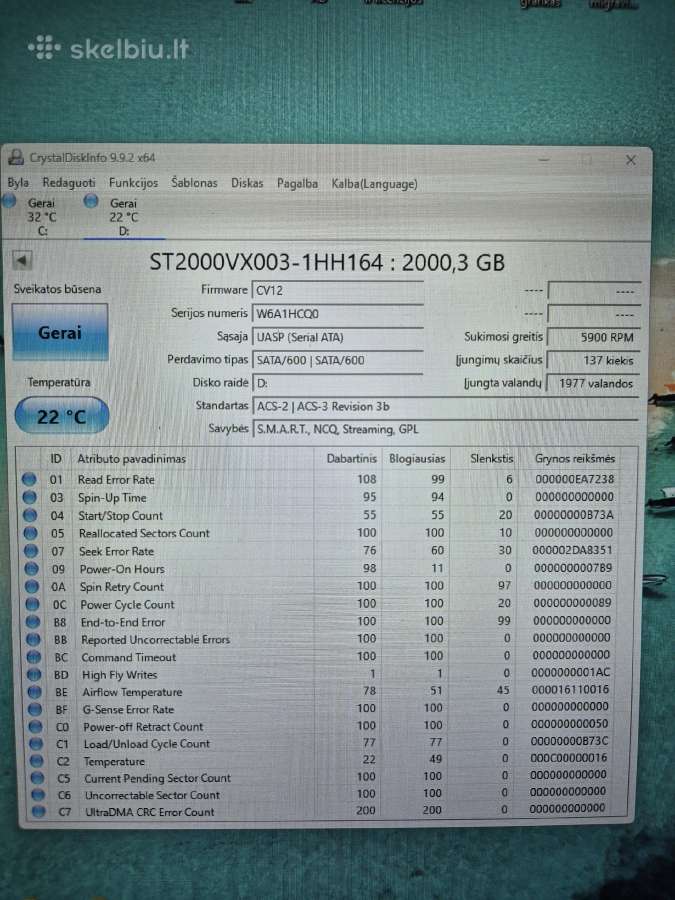Screen dimensions: 675x900
Task: Select the UltraDMA CRC Error Count text
Action: pos(149,812)
